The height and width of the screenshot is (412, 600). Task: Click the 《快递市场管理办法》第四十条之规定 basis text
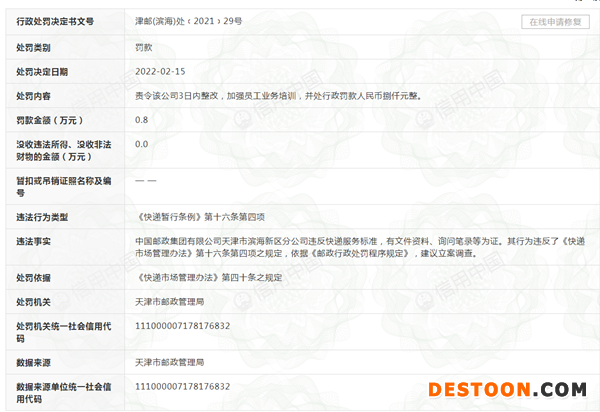[209, 277]
